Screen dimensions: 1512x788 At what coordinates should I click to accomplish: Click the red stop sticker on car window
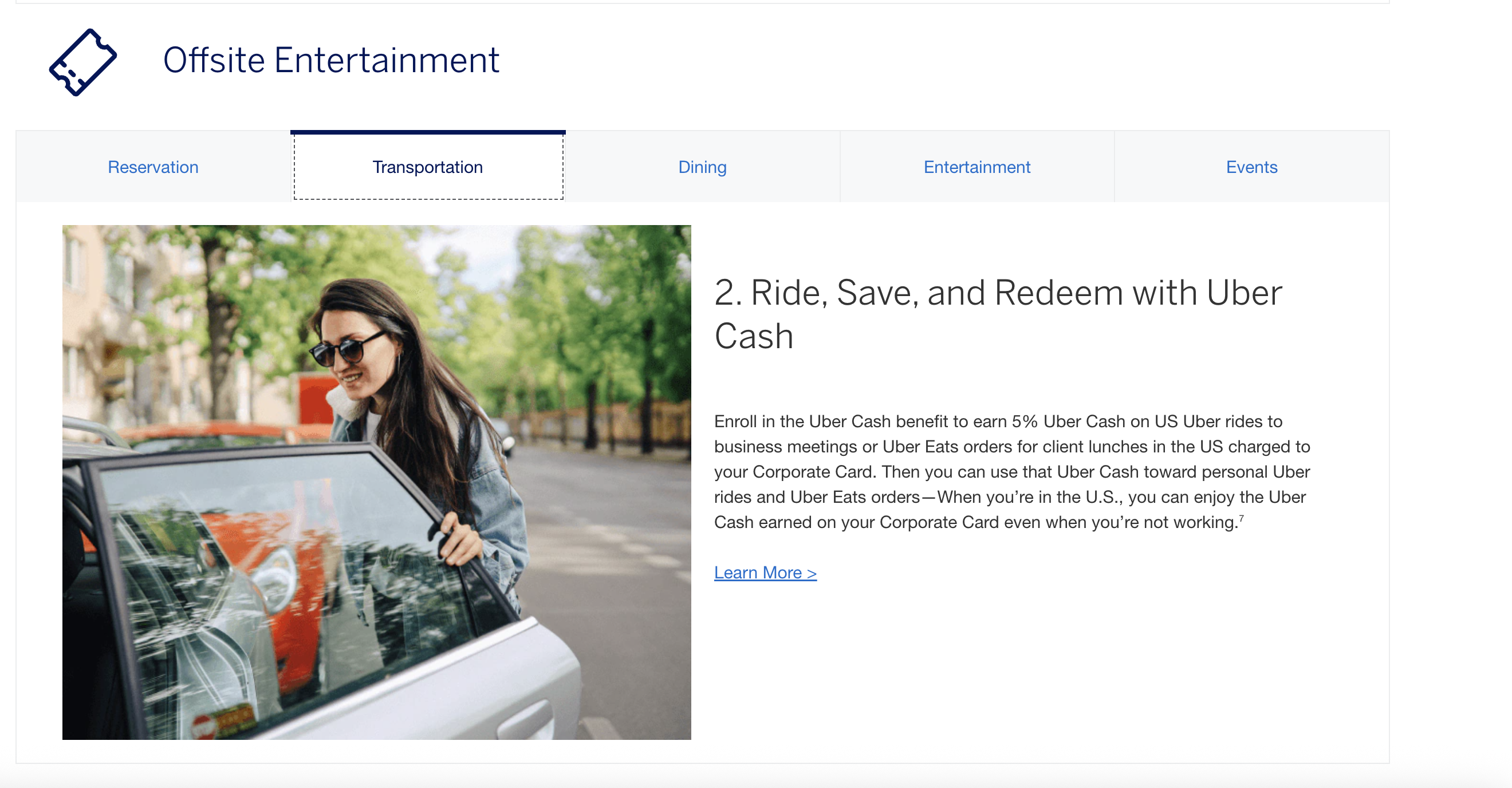pyautogui.click(x=203, y=726)
